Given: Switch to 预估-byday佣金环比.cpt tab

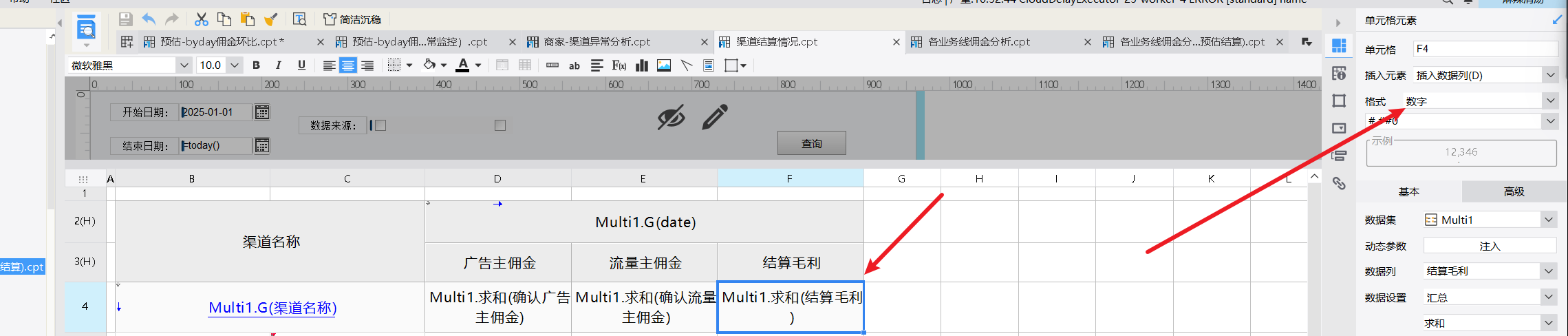Looking at the screenshot, I should 222,42.
